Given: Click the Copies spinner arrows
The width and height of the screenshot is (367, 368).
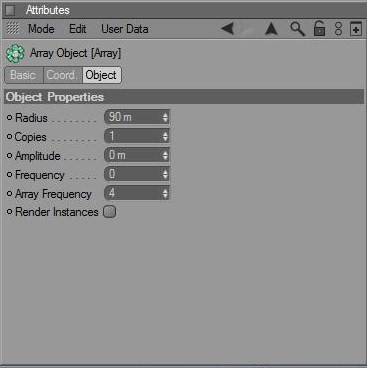Looking at the screenshot, I should pos(165,136).
